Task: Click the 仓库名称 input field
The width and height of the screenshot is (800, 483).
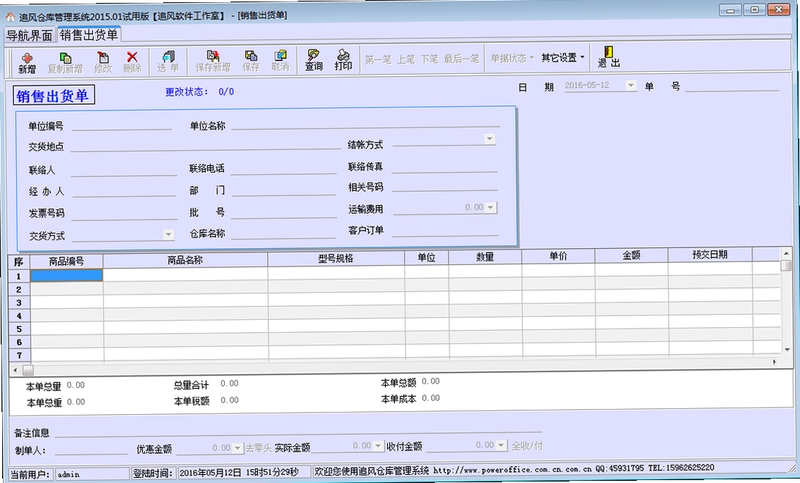Action: pyautogui.click(x=283, y=233)
